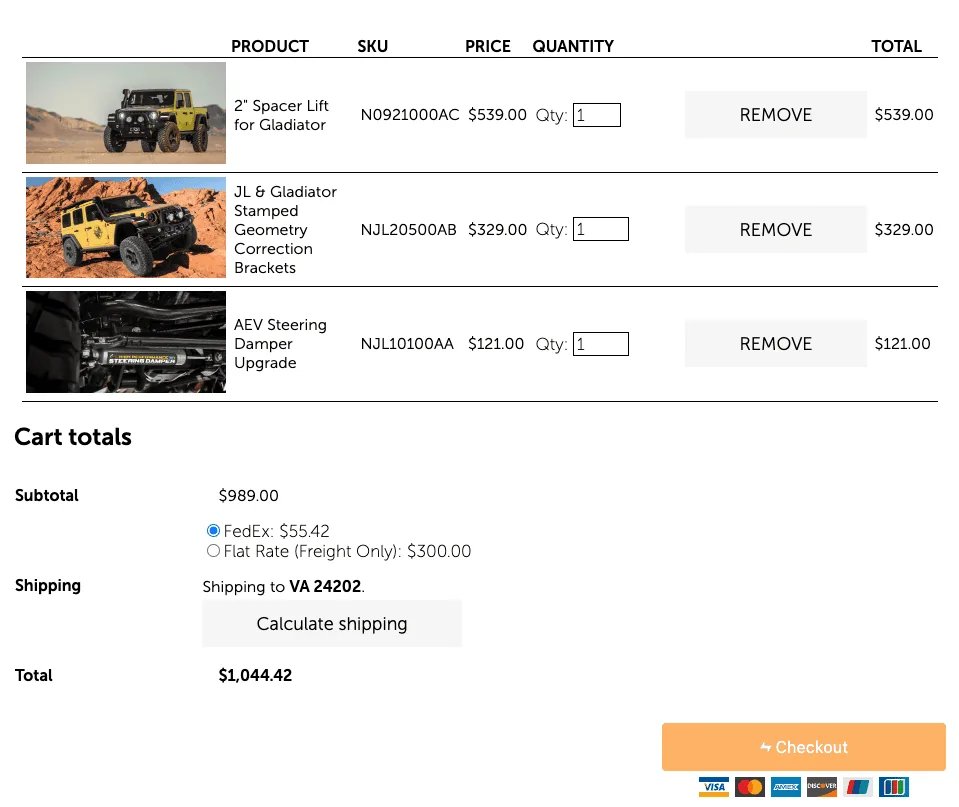Viewport: 959px width, 807px height.
Task: Edit quantity for AEV Steering Damper
Action: (x=601, y=344)
